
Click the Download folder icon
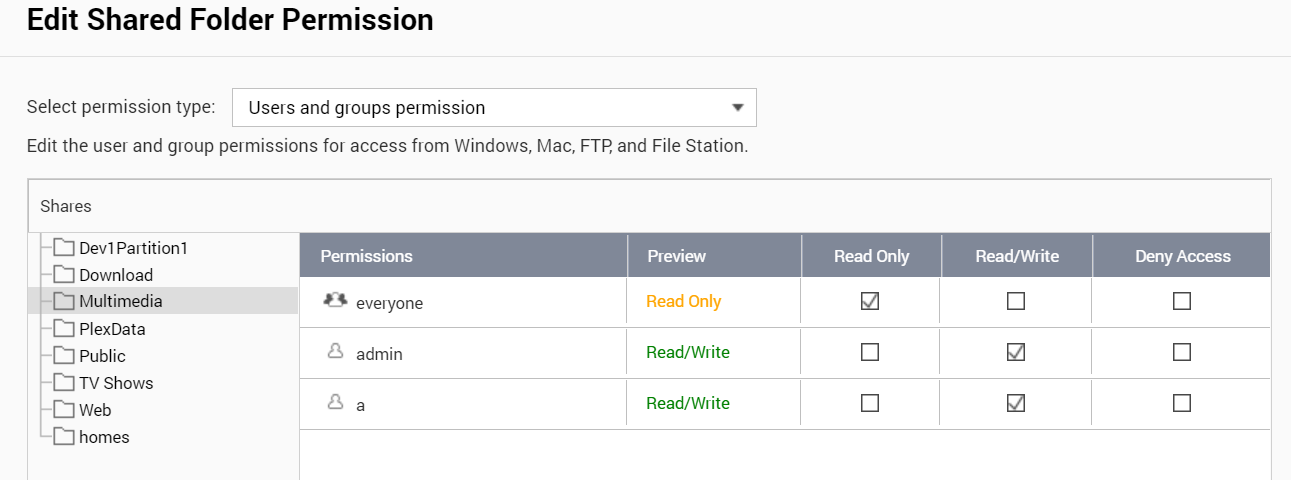click(65, 275)
